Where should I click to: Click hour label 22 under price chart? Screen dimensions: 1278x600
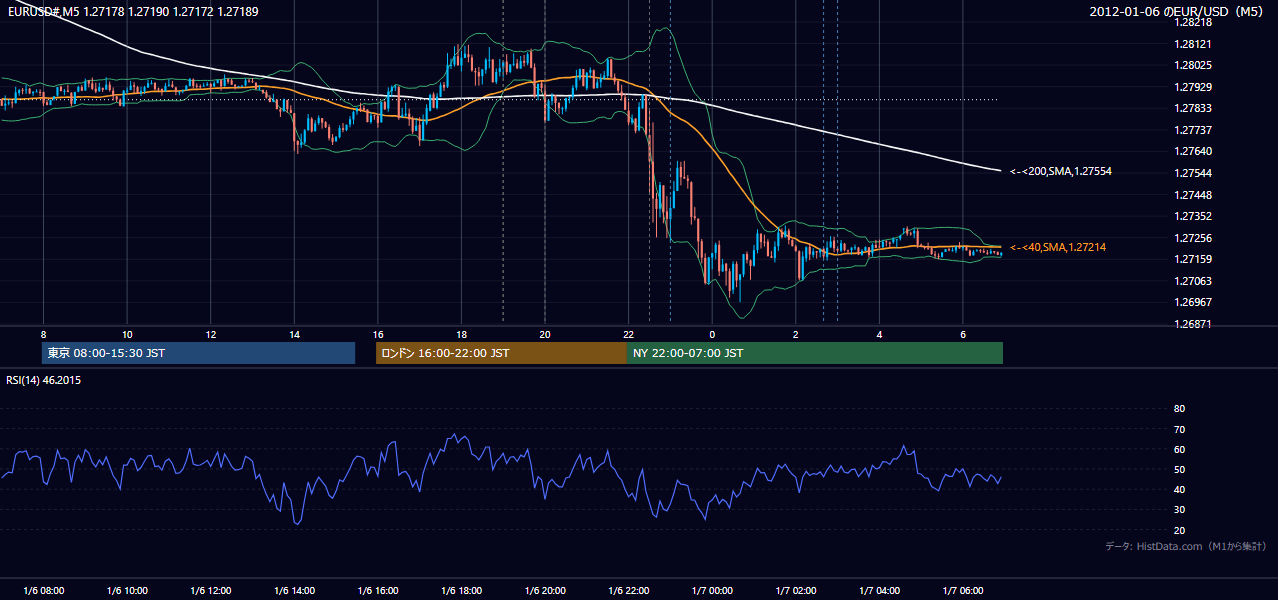point(628,333)
